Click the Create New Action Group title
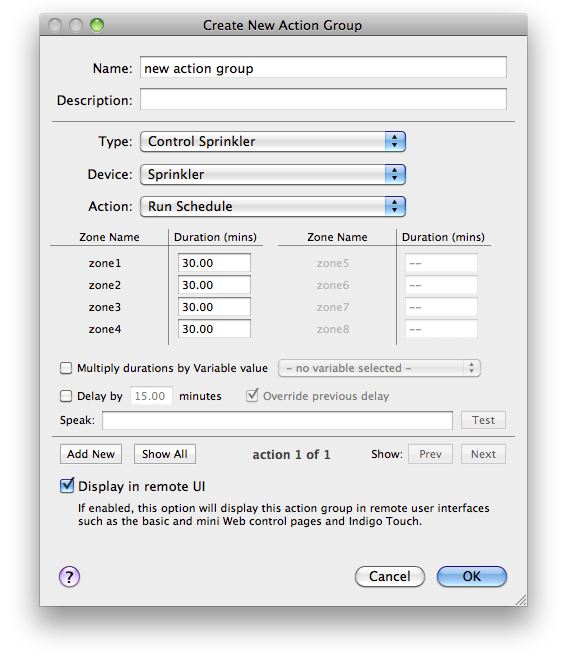The height and width of the screenshot is (656, 573). click(282, 26)
